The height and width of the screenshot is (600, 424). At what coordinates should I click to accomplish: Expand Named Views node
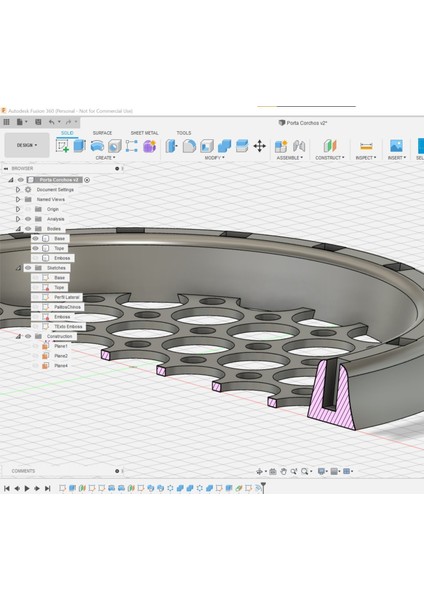point(18,199)
